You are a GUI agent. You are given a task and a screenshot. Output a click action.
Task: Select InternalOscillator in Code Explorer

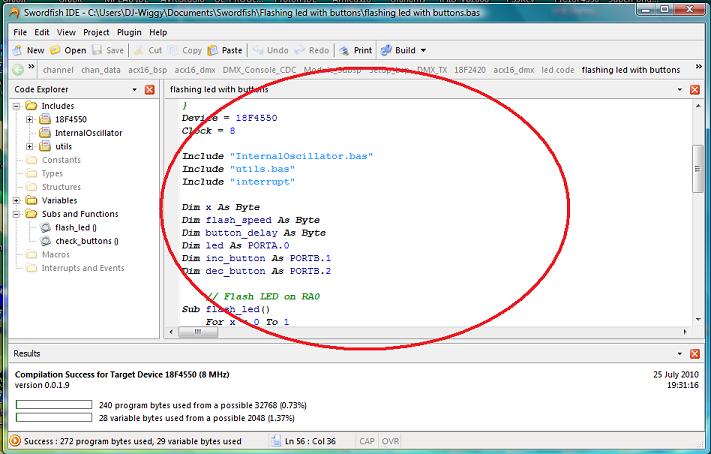tap(88, 133)
